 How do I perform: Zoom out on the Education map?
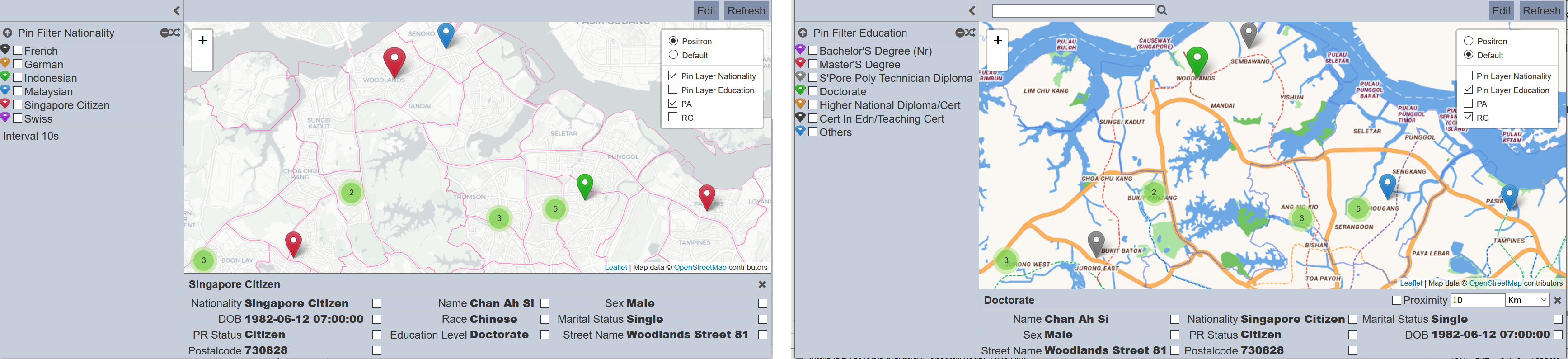pyautogui.click(x=997, y=61)
